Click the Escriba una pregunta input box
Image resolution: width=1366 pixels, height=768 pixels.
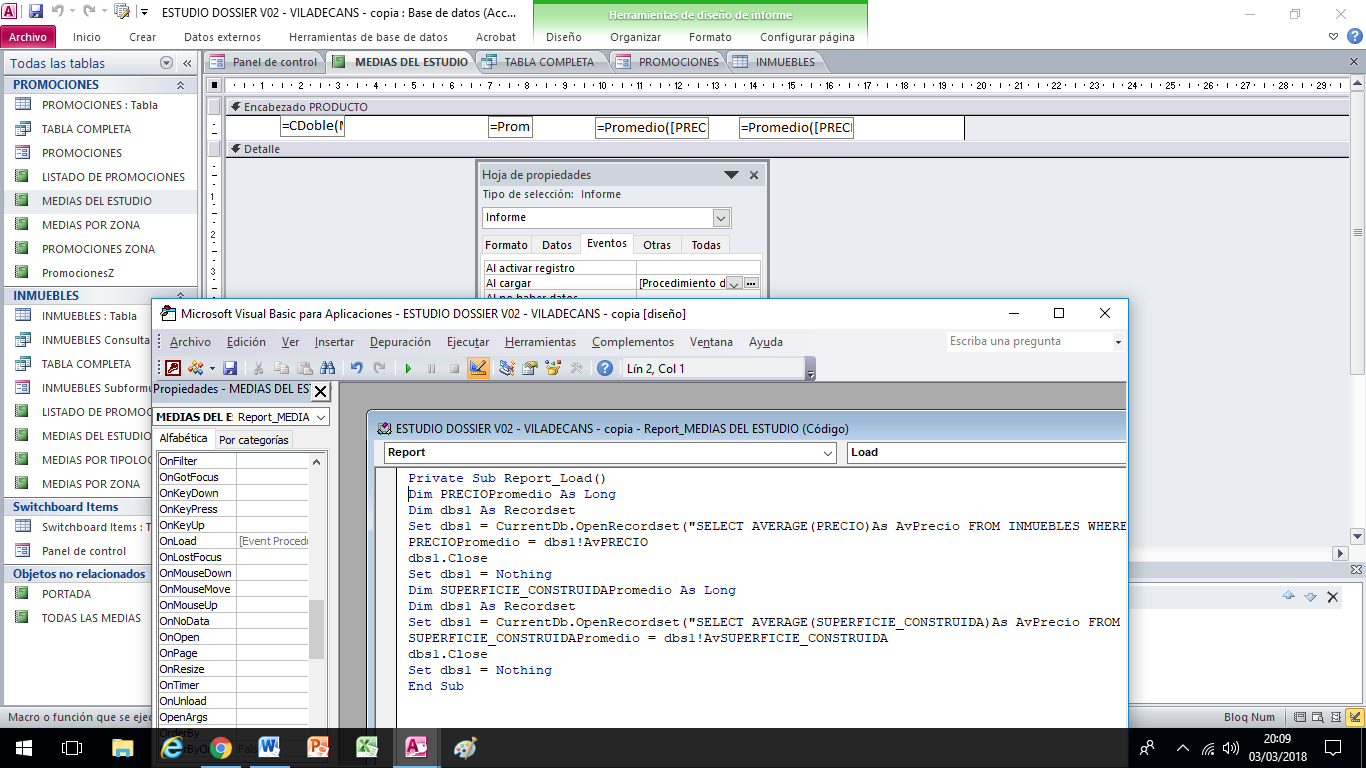[1029, 342]
